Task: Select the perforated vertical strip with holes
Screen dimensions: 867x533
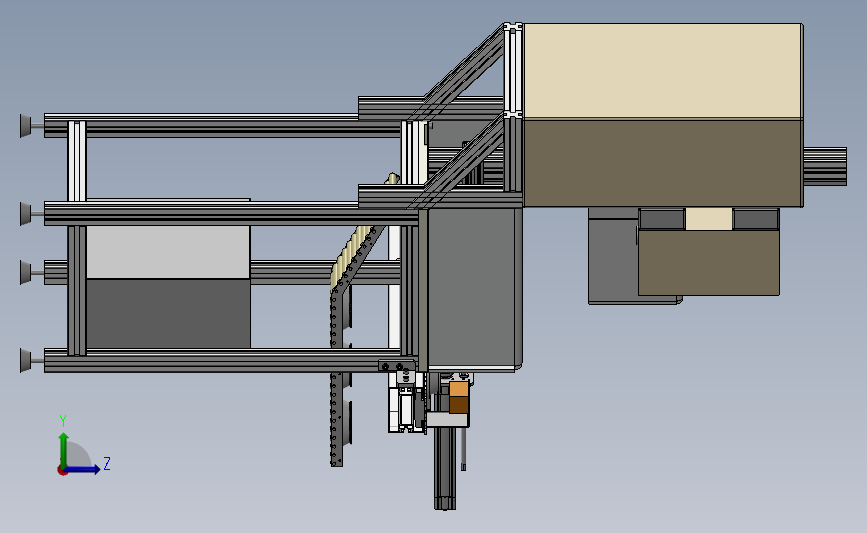Action: click(336, 376)
